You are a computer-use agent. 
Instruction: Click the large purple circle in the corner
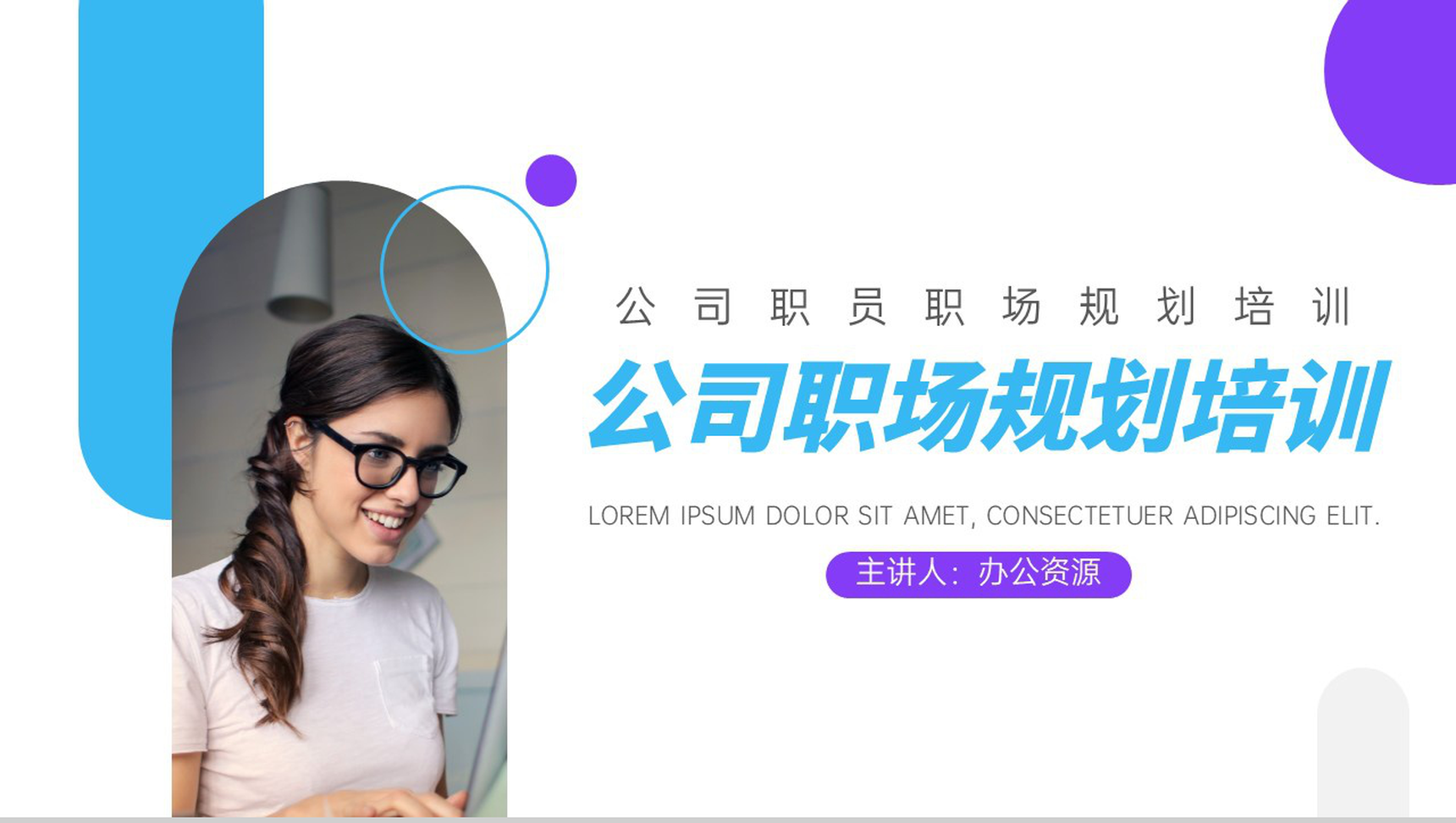pos(1391,91)
